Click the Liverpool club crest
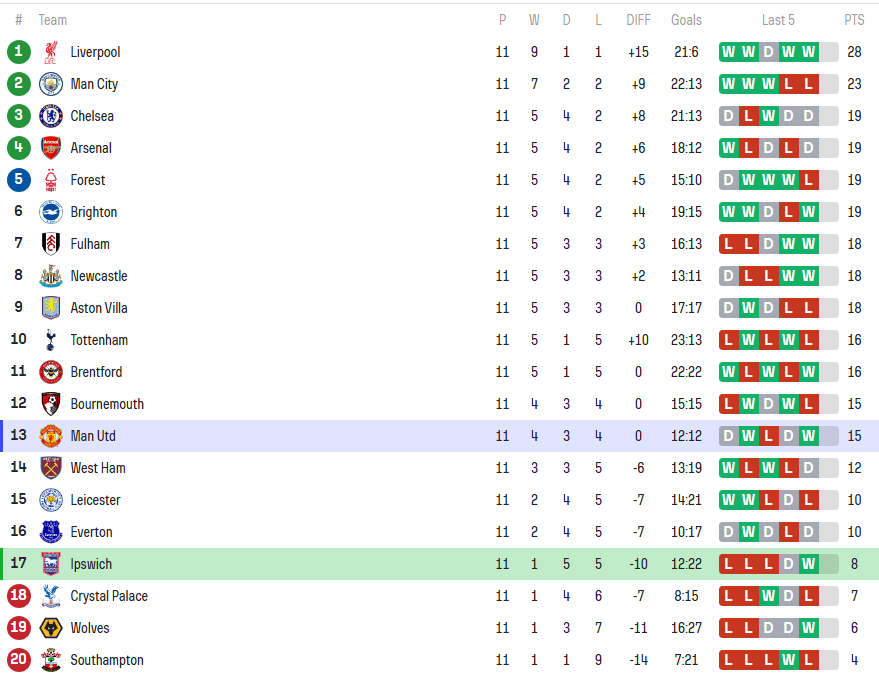Image resolution: width=879 pixels, height=680 pixels. 50,52
